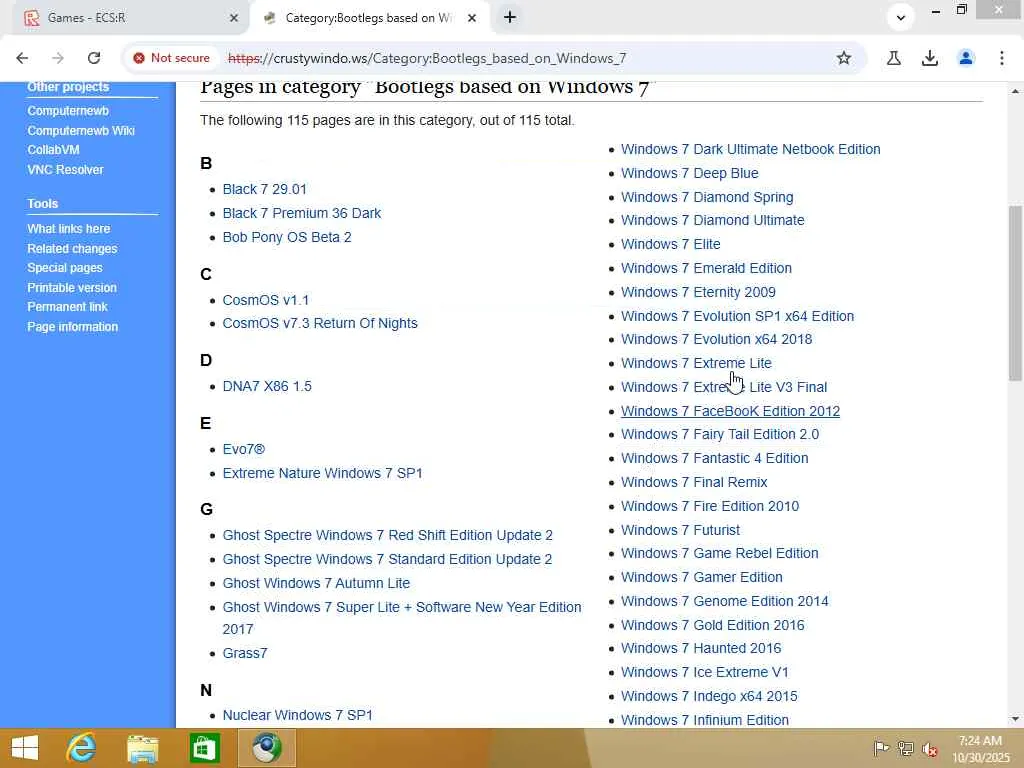
Task: Open the Chrome three-dot menu
Action: pyautogui.click(x=1002, y=58)
